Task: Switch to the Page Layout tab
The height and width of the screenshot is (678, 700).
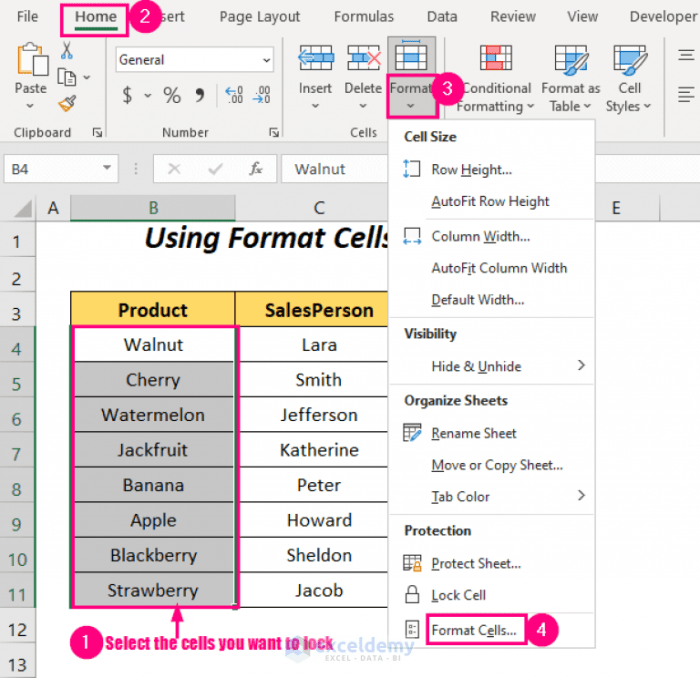Action: (260, 17)
